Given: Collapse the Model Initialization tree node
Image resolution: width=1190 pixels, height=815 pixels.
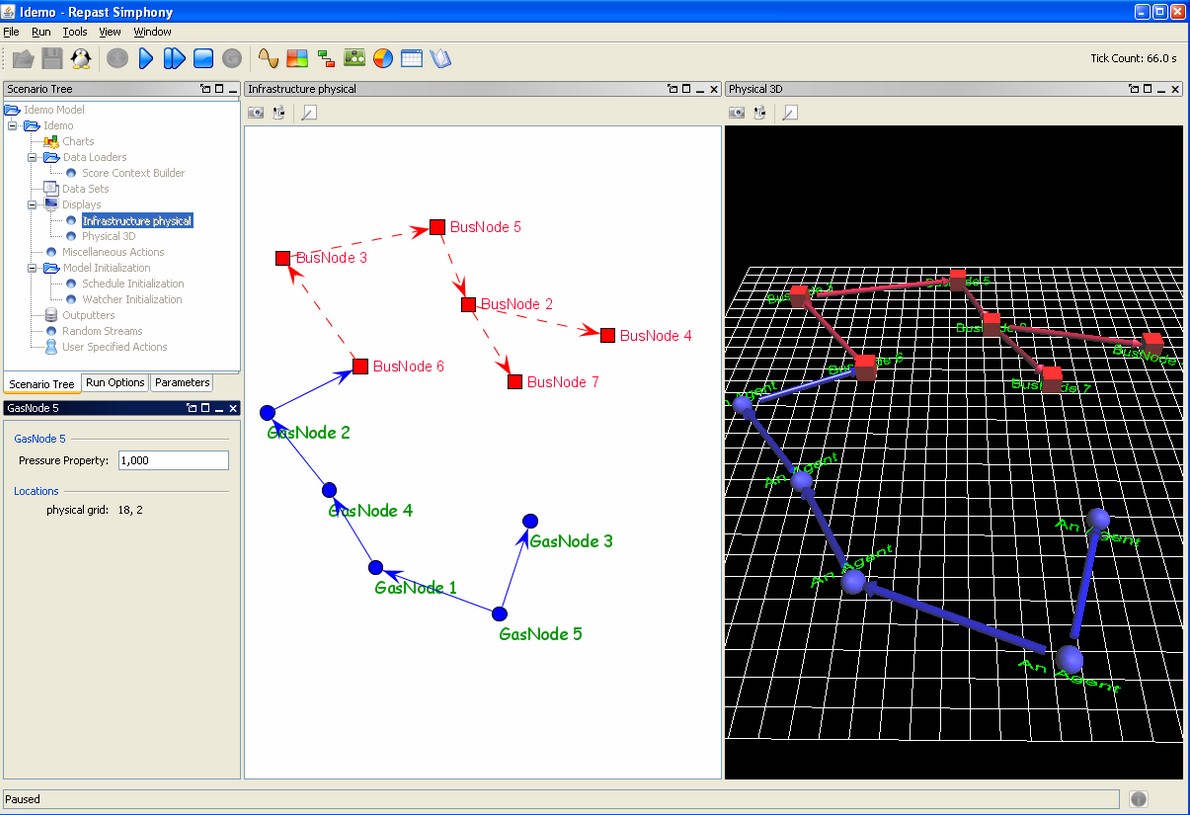Looking at the screenshot, I should pos(31,268).
